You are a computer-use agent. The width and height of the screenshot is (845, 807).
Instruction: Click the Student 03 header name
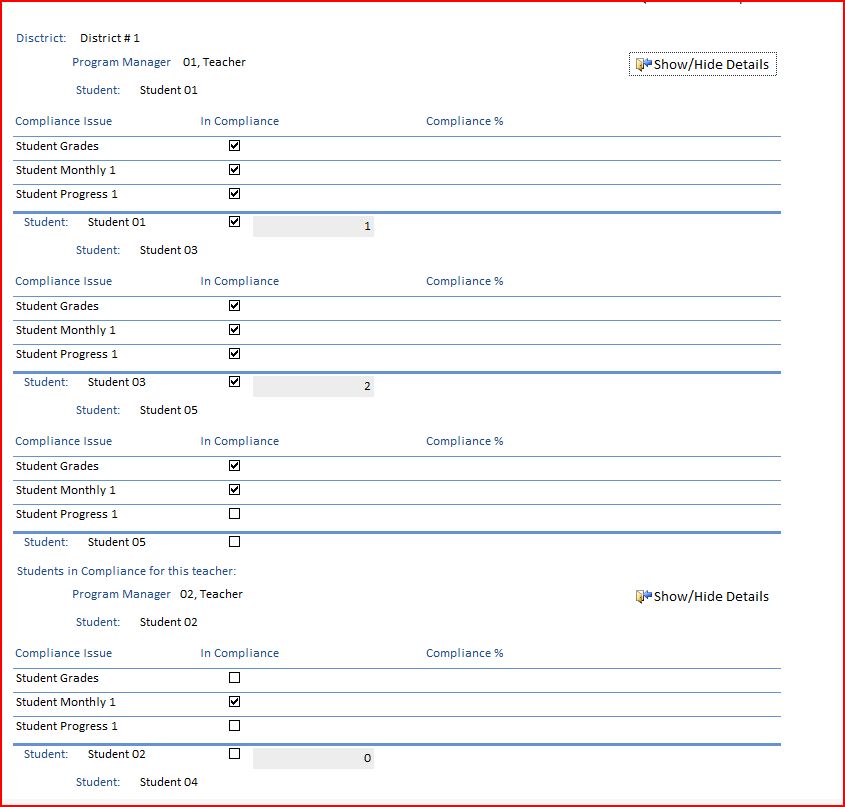pos(169,250)
